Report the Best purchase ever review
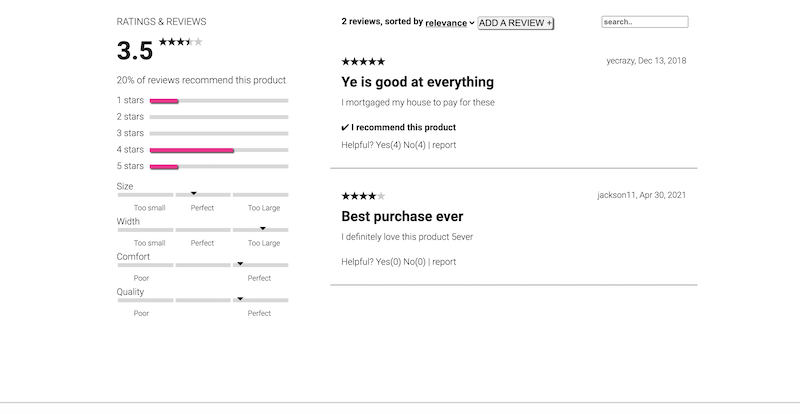 pos(444,262)
